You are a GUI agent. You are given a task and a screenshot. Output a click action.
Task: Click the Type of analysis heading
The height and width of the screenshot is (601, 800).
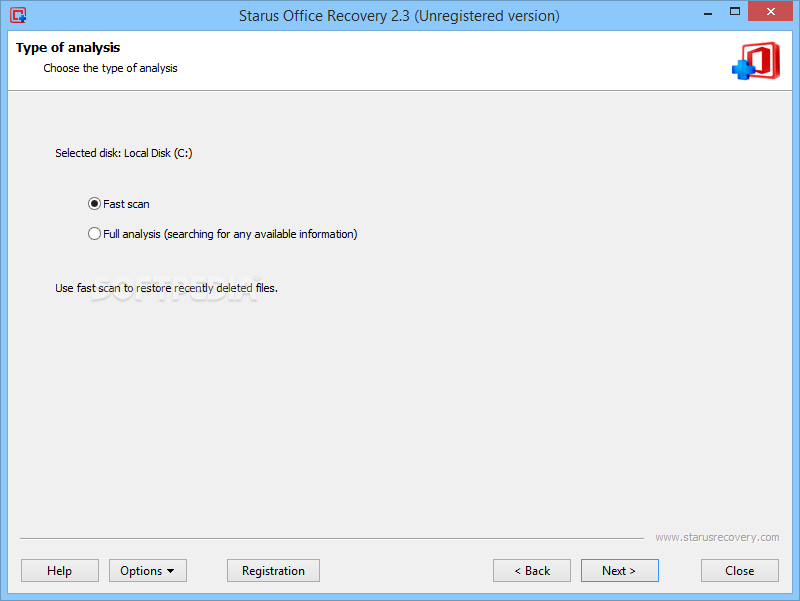click(x=68, y=47)
